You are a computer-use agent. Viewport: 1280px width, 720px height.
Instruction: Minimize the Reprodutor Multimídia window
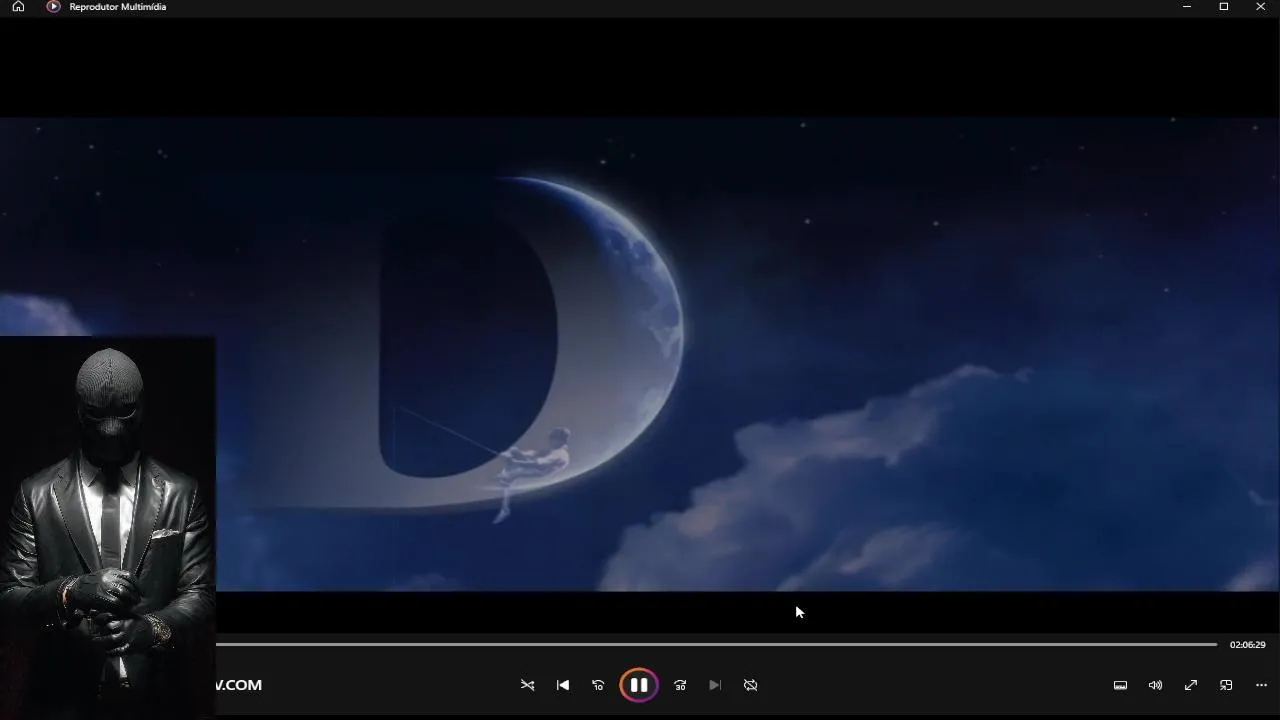[1187, 7]
